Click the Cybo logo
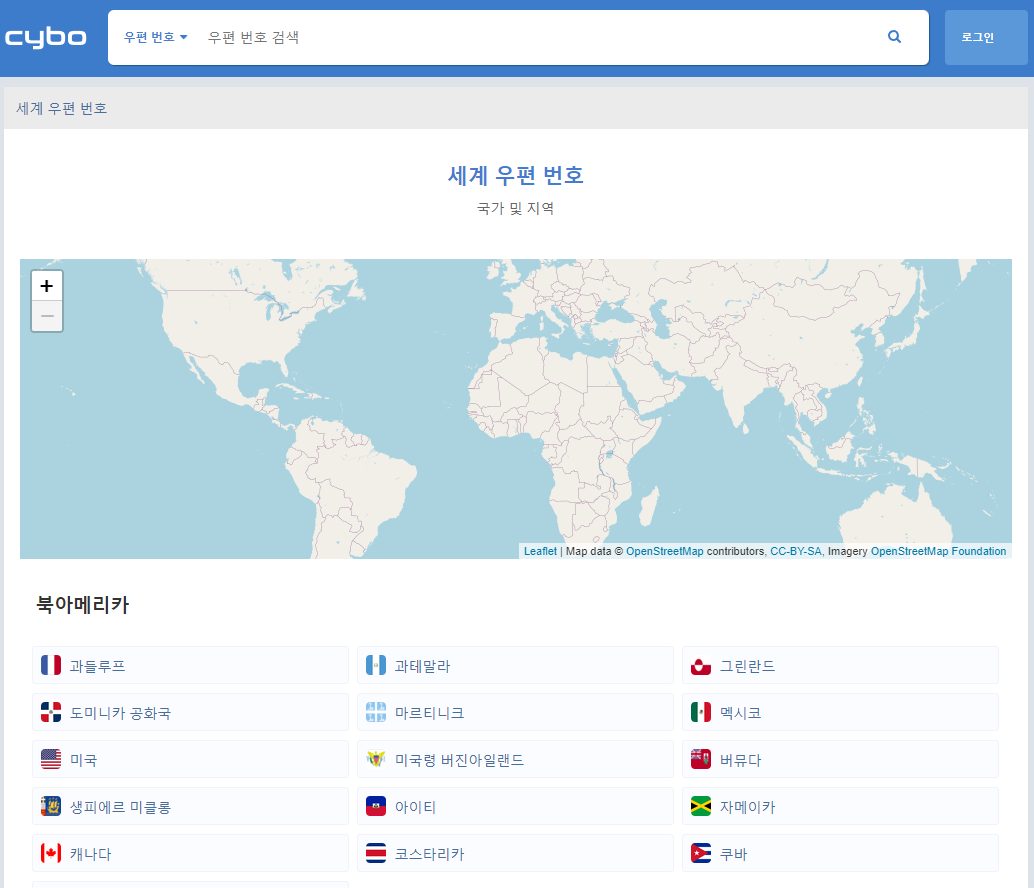This screenshot has height=888, width=1034. (x=46, y=37)
